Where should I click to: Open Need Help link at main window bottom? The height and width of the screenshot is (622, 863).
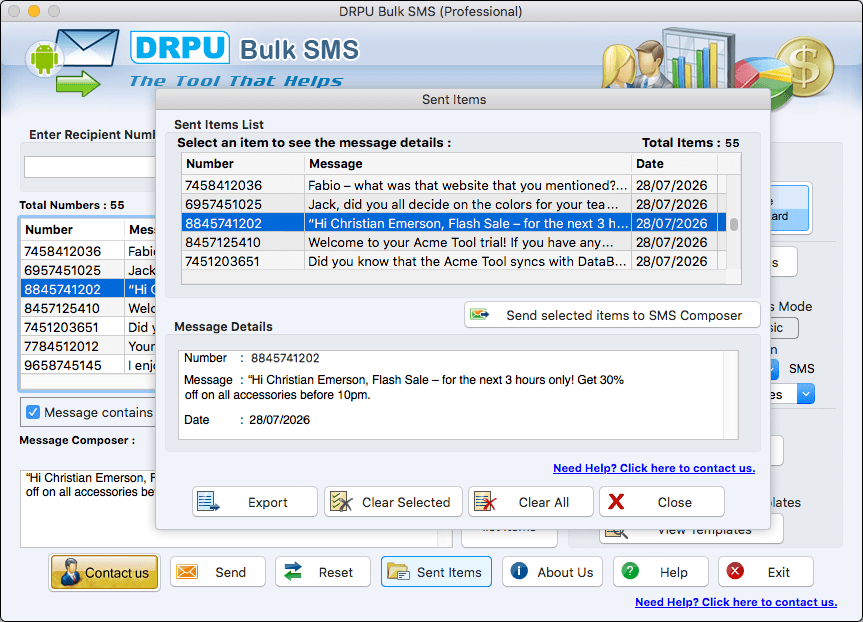coord(736,602)
